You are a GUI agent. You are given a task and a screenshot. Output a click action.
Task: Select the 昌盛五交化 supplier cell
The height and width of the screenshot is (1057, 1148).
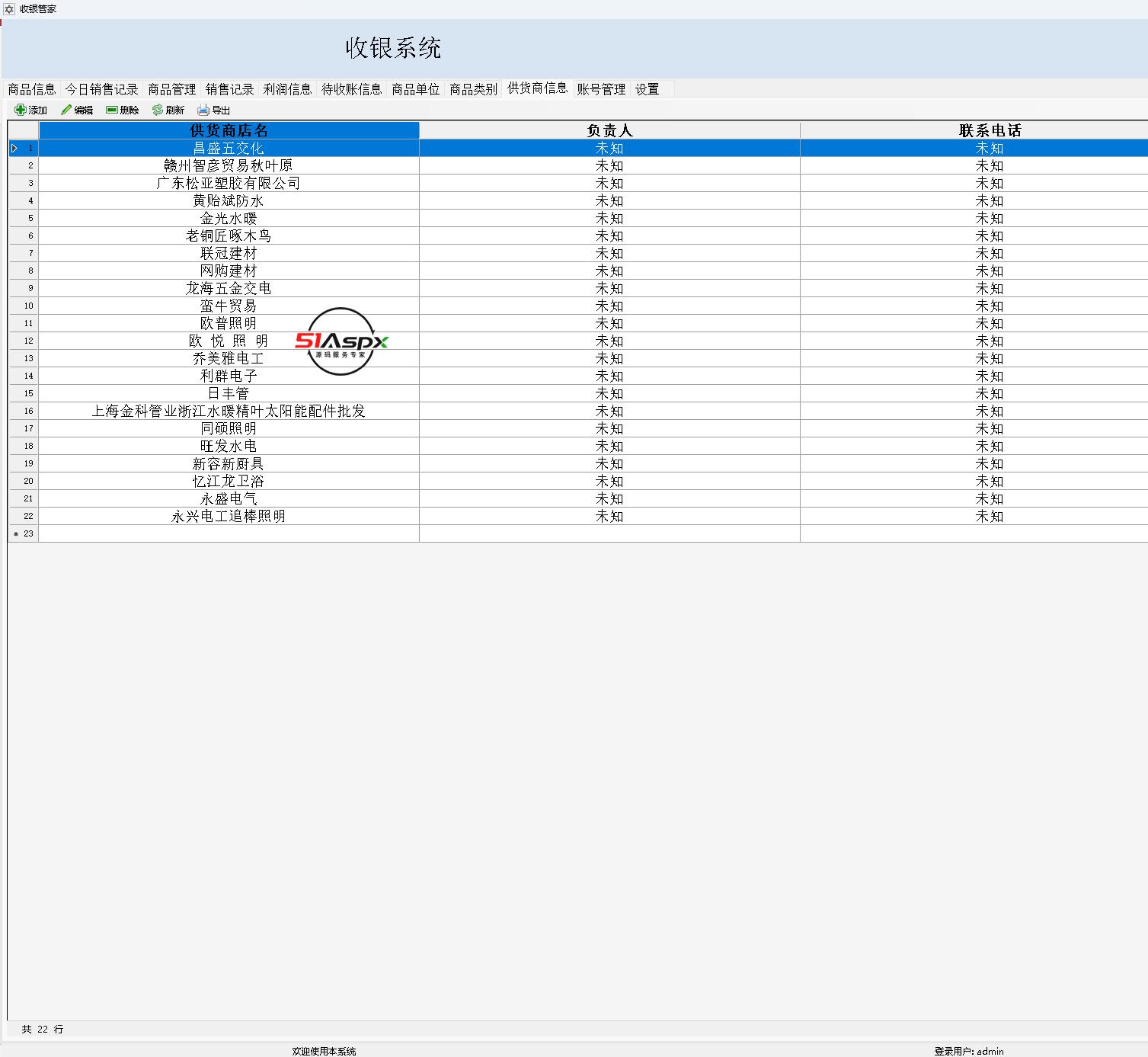point(229,148)
